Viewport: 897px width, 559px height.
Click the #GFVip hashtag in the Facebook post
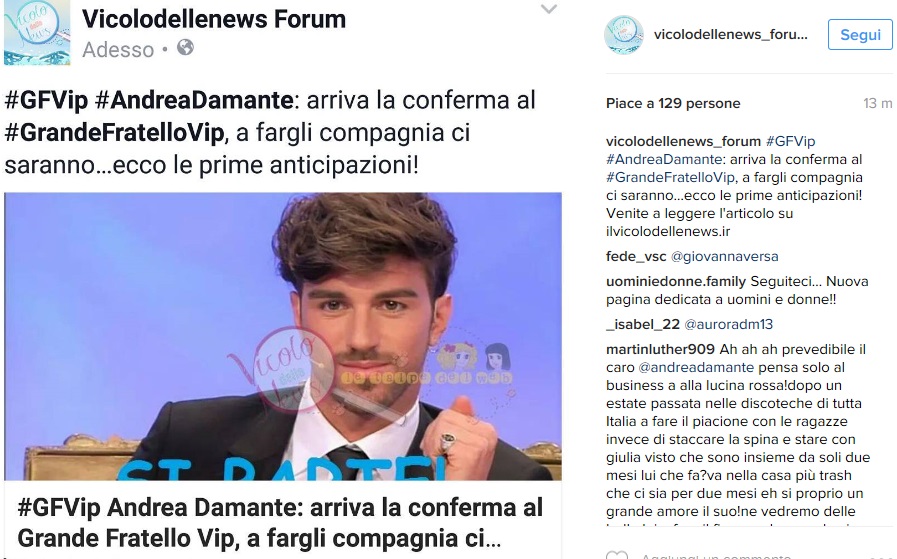point(46,101)
